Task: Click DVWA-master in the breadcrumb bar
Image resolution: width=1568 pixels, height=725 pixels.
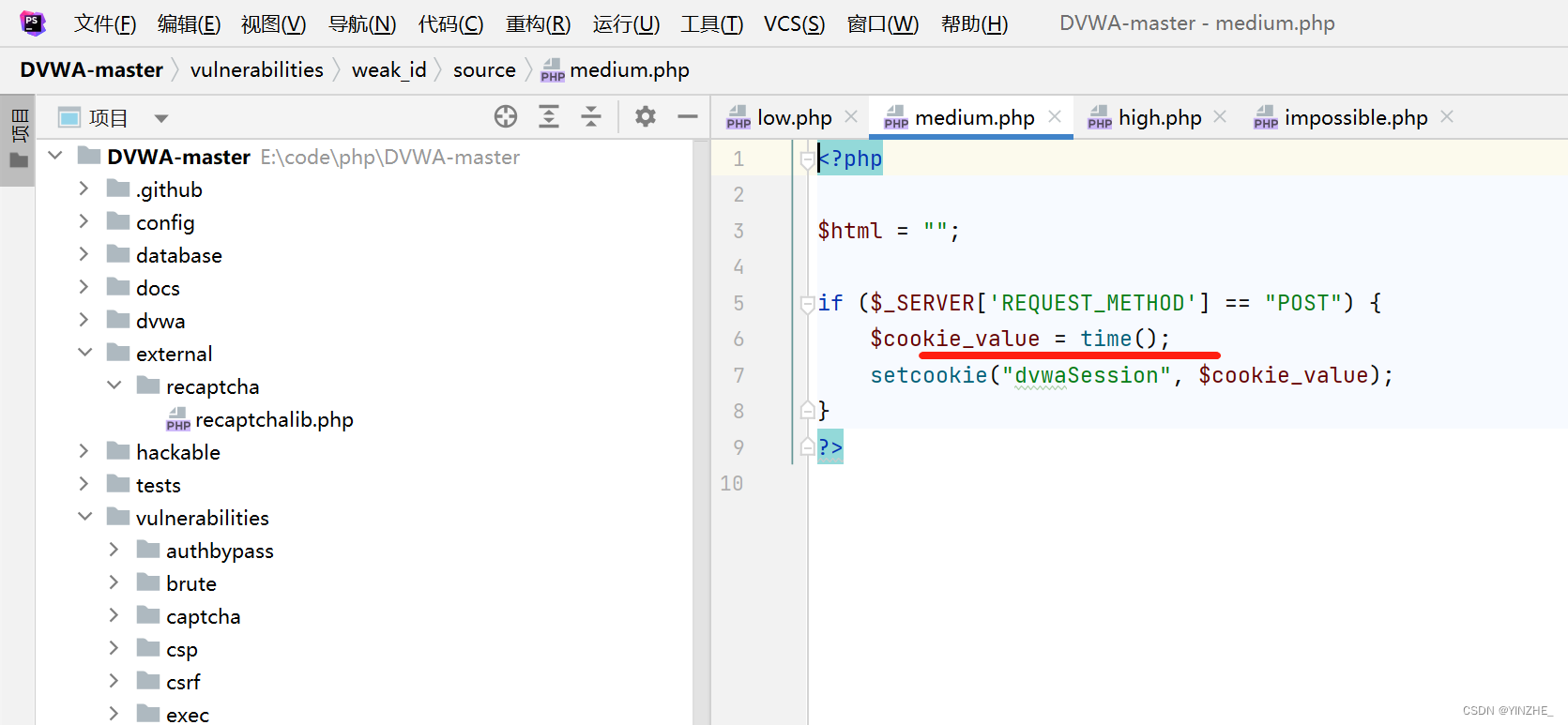Action: (x=92, y=69)
